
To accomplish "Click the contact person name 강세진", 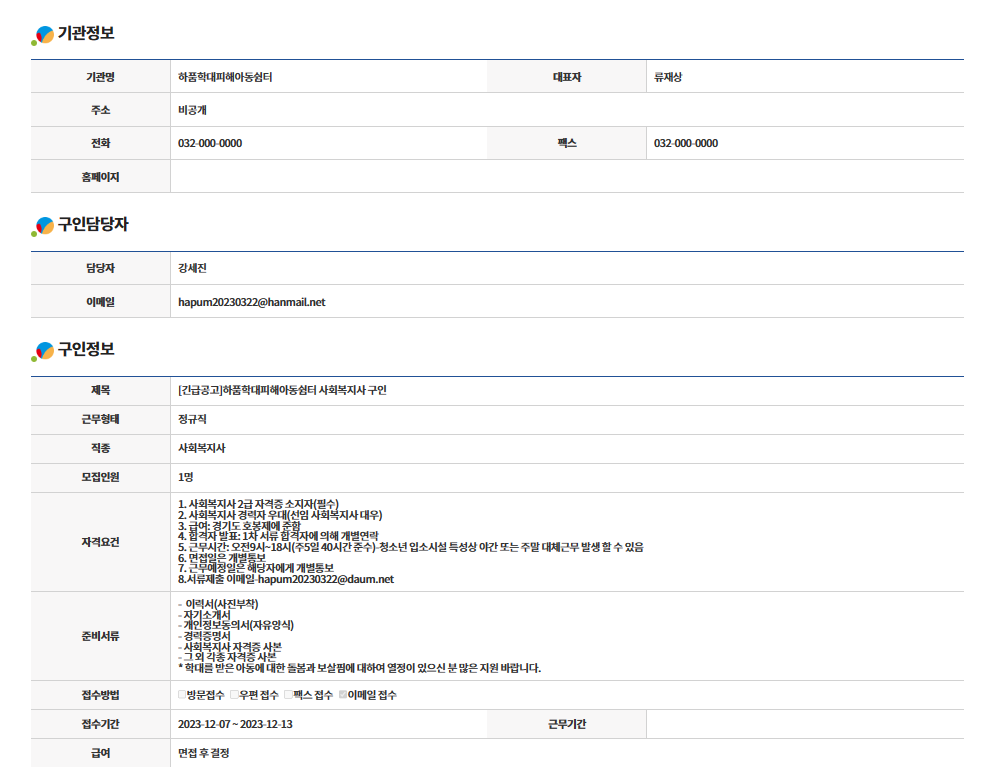I will click(x=192, y=268).
